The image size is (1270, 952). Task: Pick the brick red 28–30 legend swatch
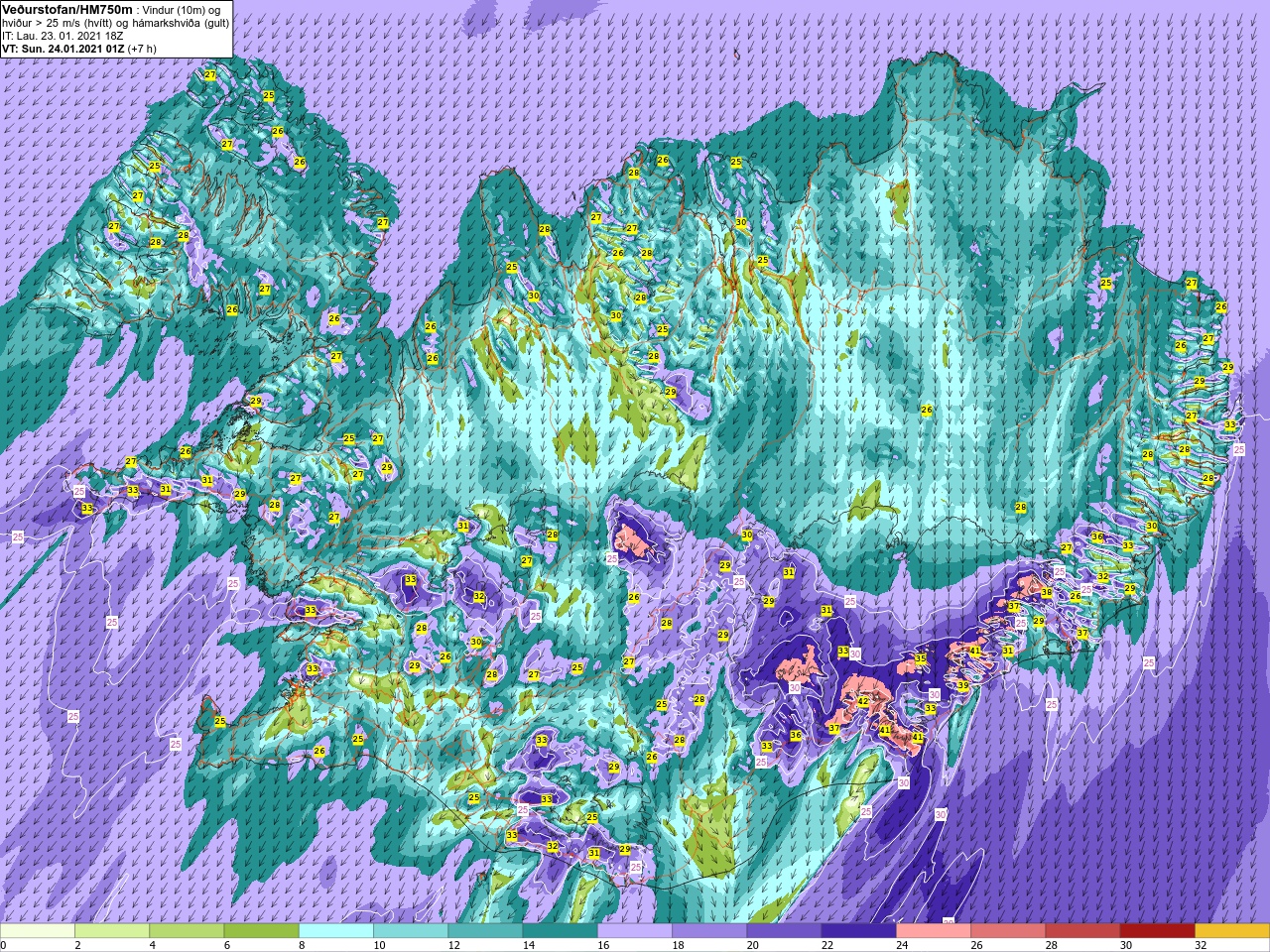click(x=1082, y=931)
